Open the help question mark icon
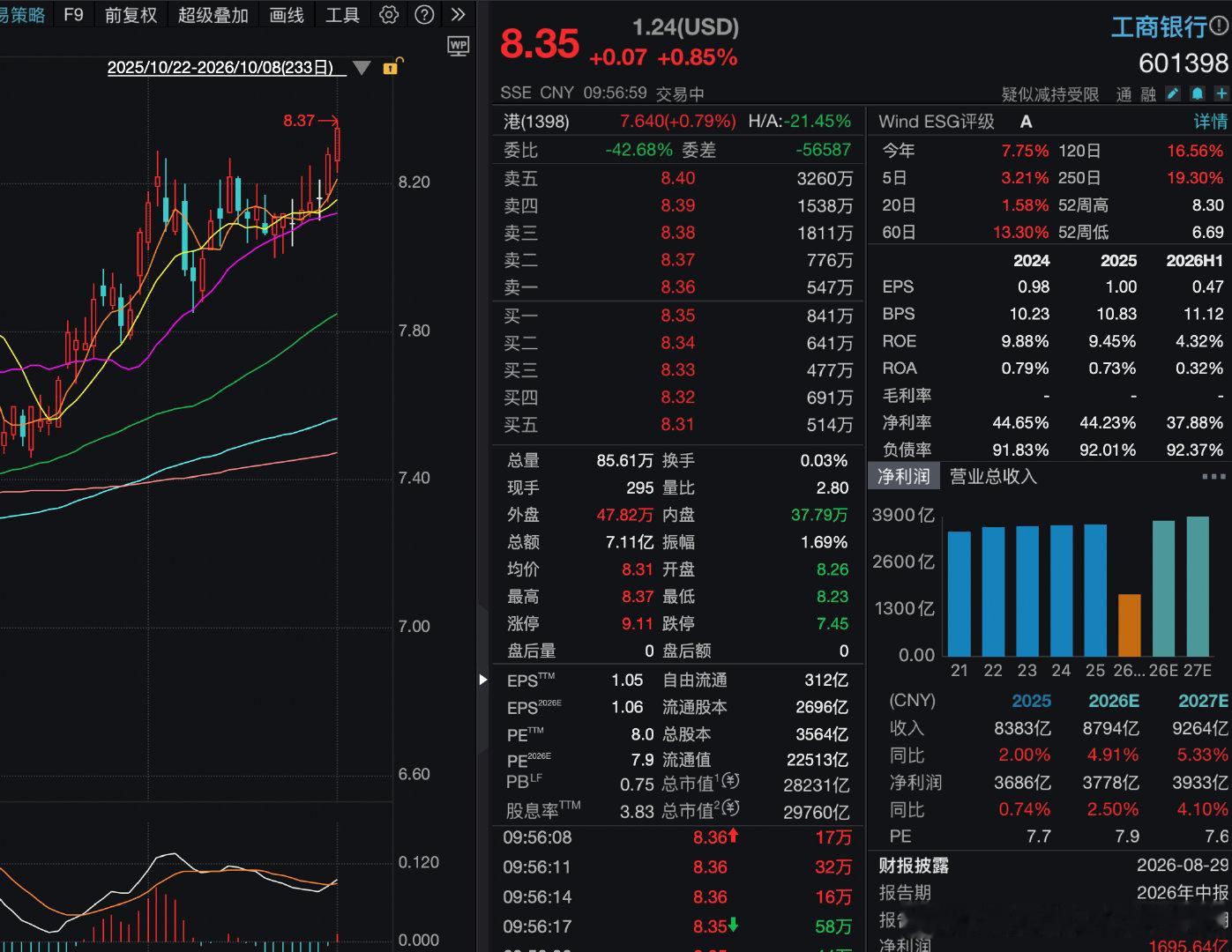The image size is (1232, 952). 424,15
